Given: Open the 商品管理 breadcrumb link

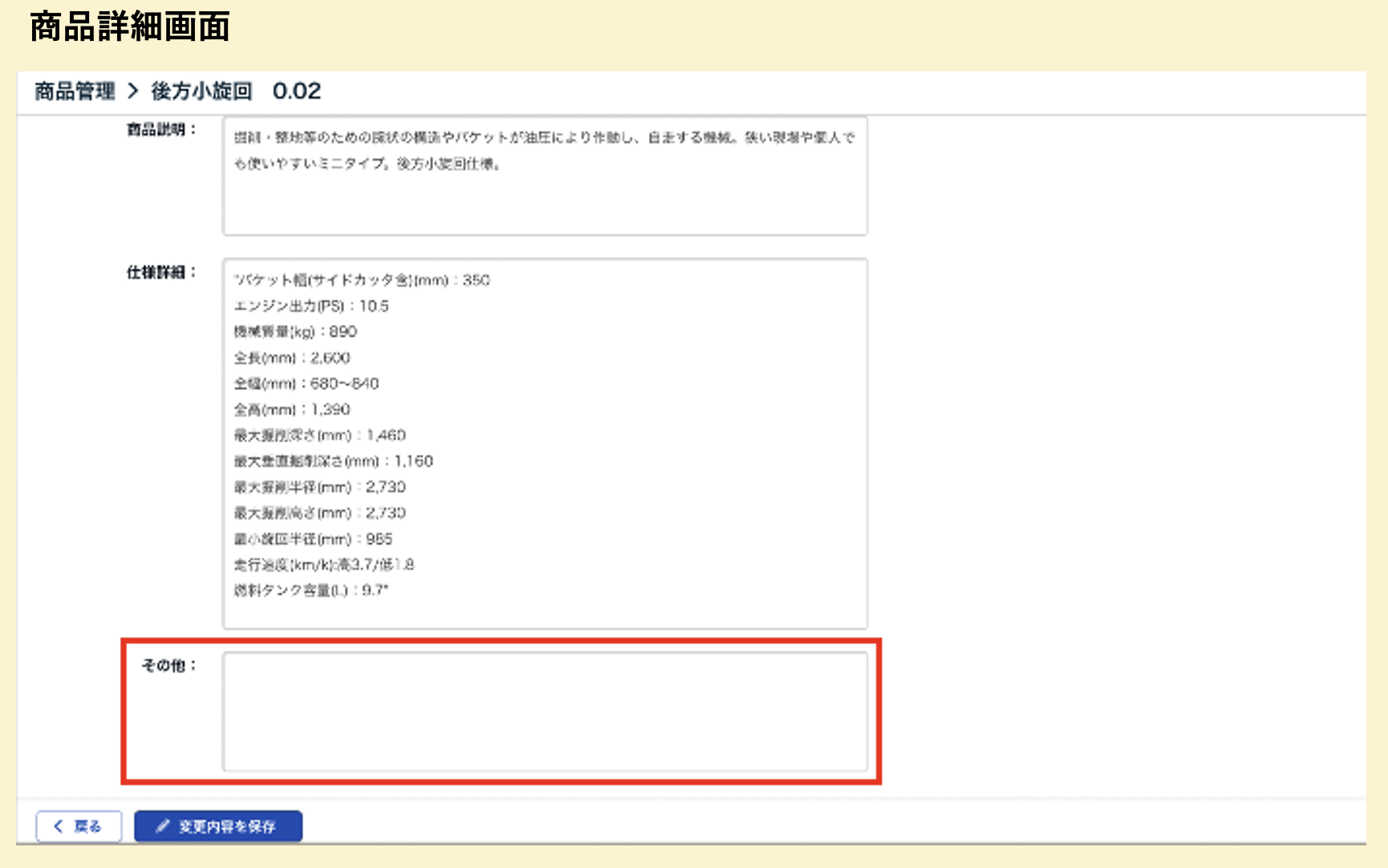Looking at the screenshot, I should pyautogui.click(x=75, y=91).
